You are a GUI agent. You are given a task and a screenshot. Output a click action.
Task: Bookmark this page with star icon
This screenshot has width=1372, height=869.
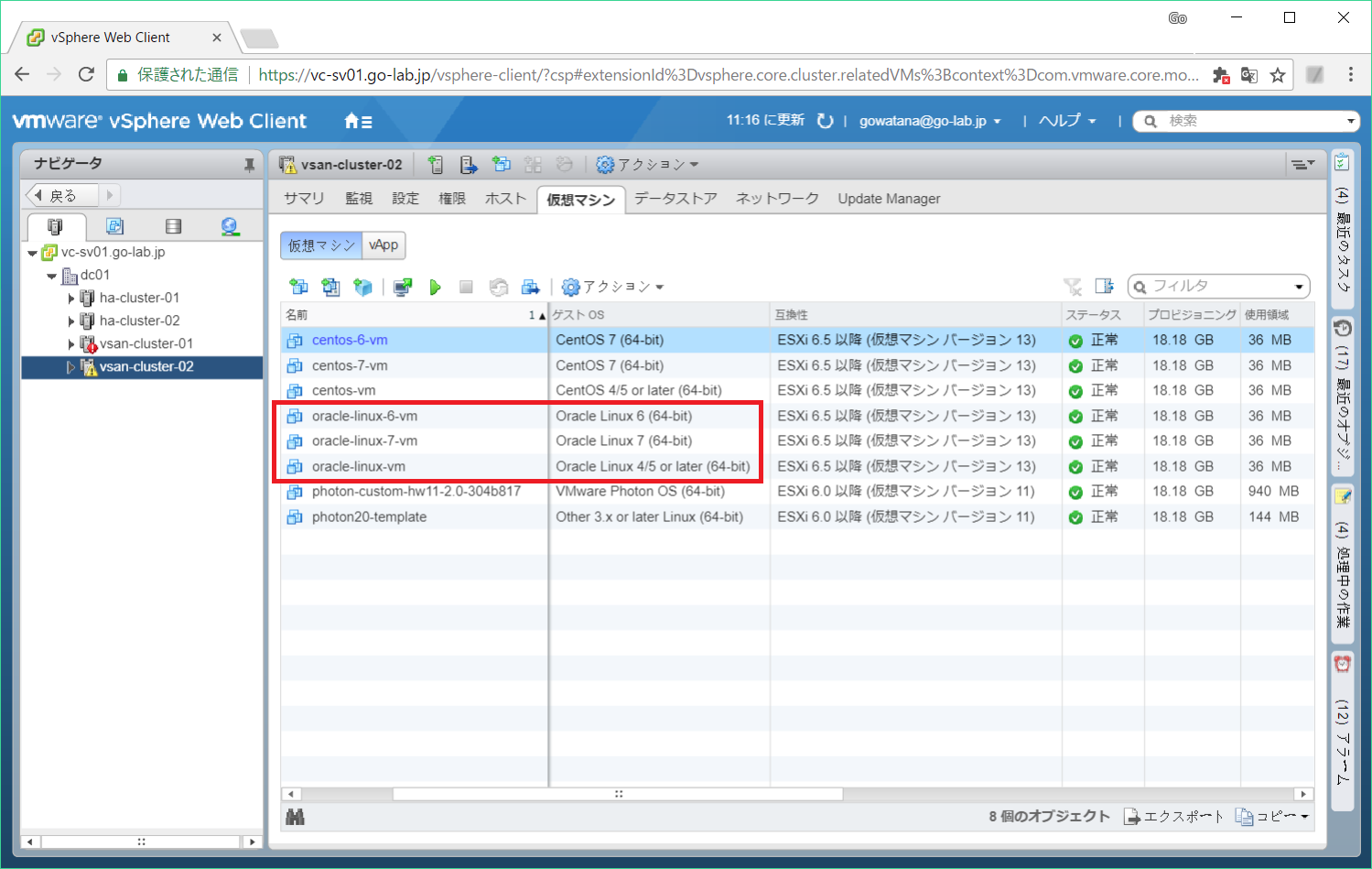tap(1278, 74)
